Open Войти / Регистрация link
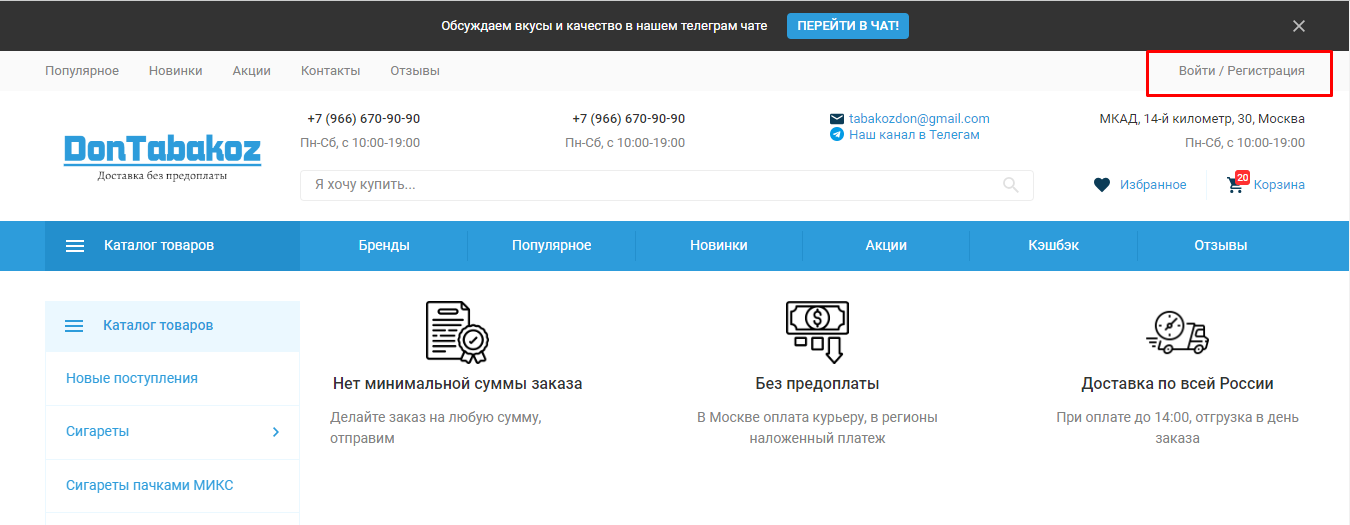1350x525 pixels. 1241,71
